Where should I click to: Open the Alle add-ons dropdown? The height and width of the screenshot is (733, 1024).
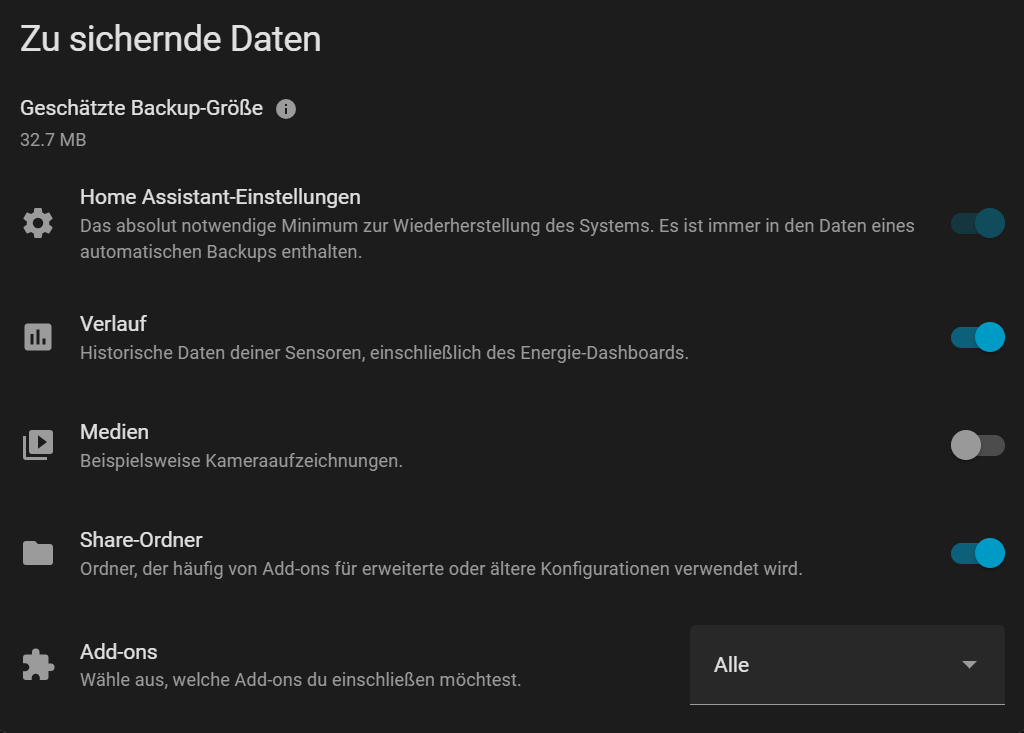pyautogui.click(x=846, y=664)
